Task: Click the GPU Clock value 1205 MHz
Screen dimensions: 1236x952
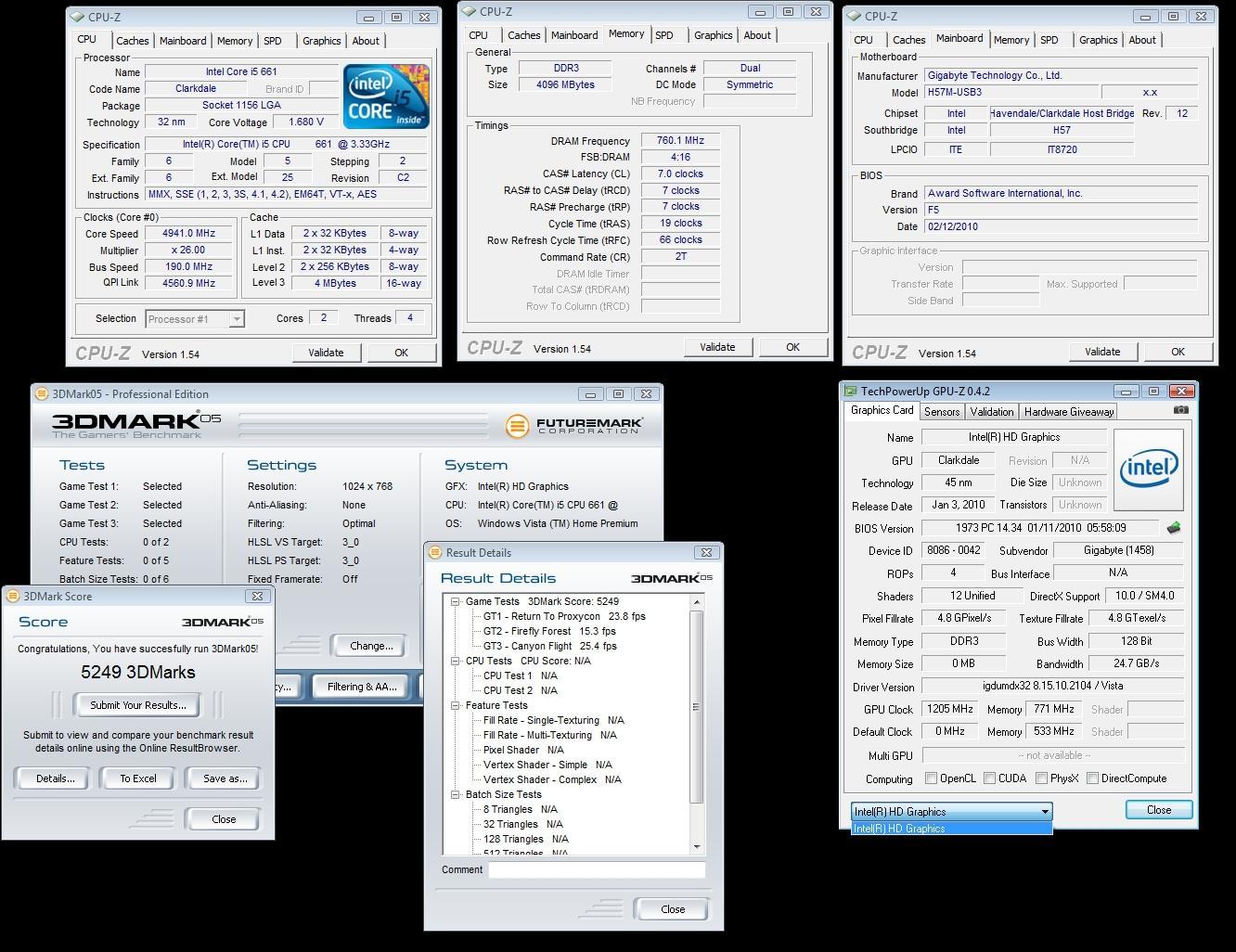Action: (950, 709)
